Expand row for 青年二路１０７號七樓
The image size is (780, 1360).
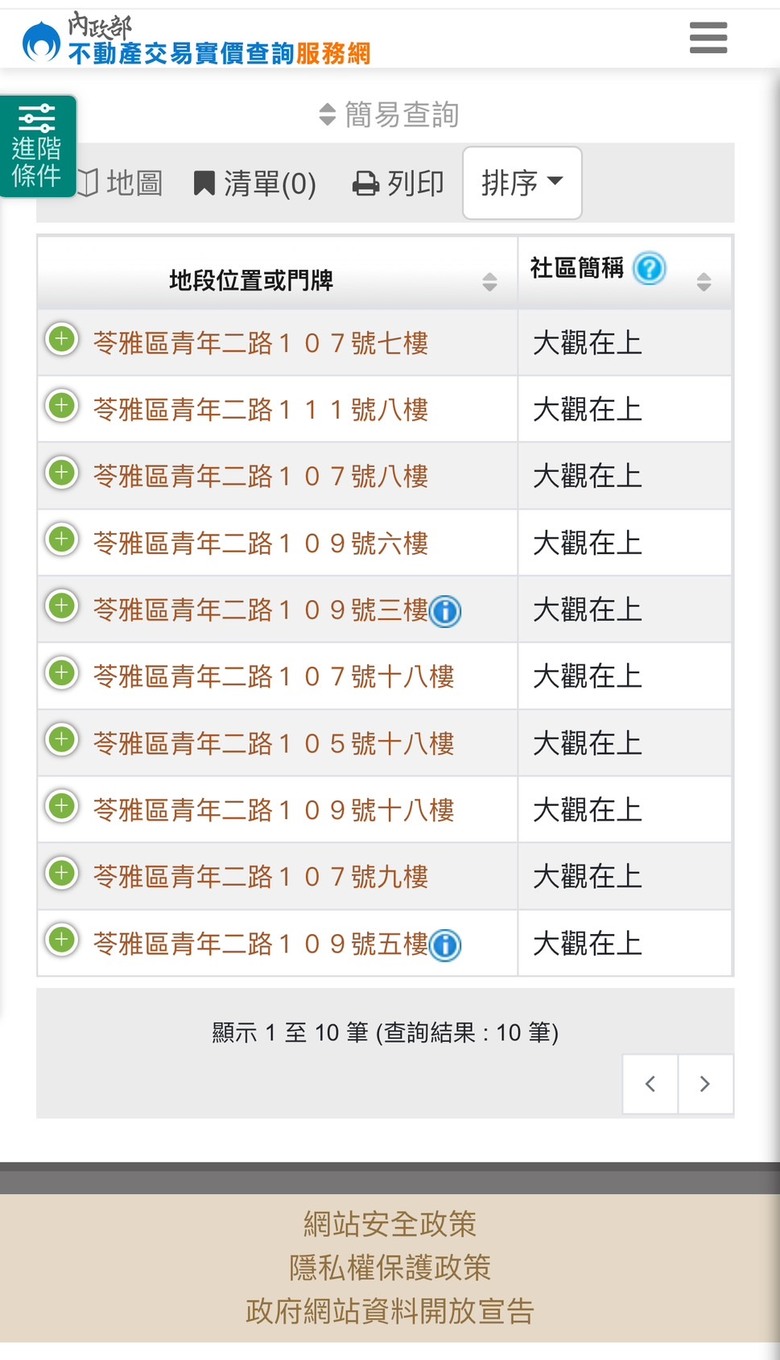[x=61, y=339]
